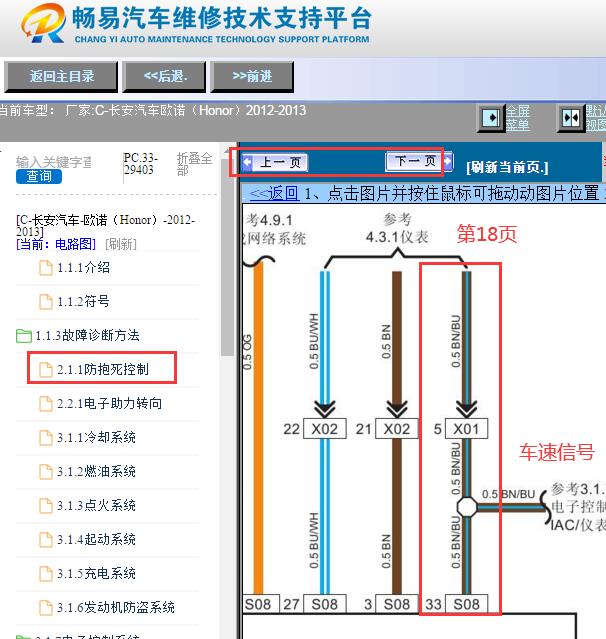Screen dimensions: 606x639
Task: Click the S08 terminal box pin 27
Action: click(325, 604)
